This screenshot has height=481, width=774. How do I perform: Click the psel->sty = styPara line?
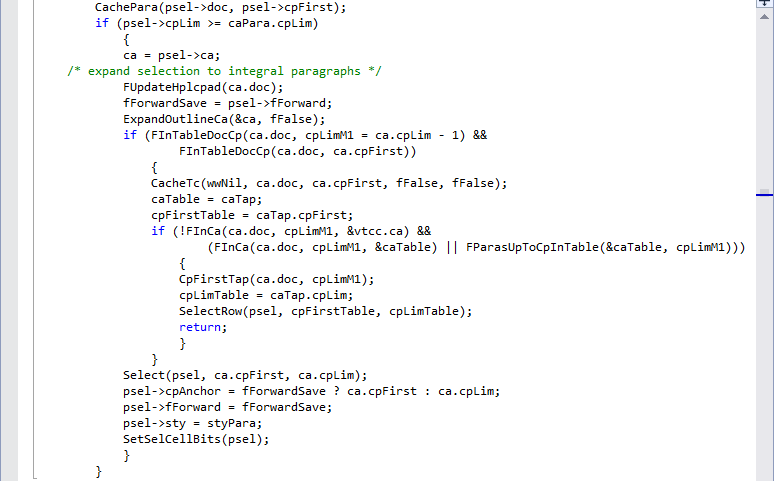[x=193, y=423]
